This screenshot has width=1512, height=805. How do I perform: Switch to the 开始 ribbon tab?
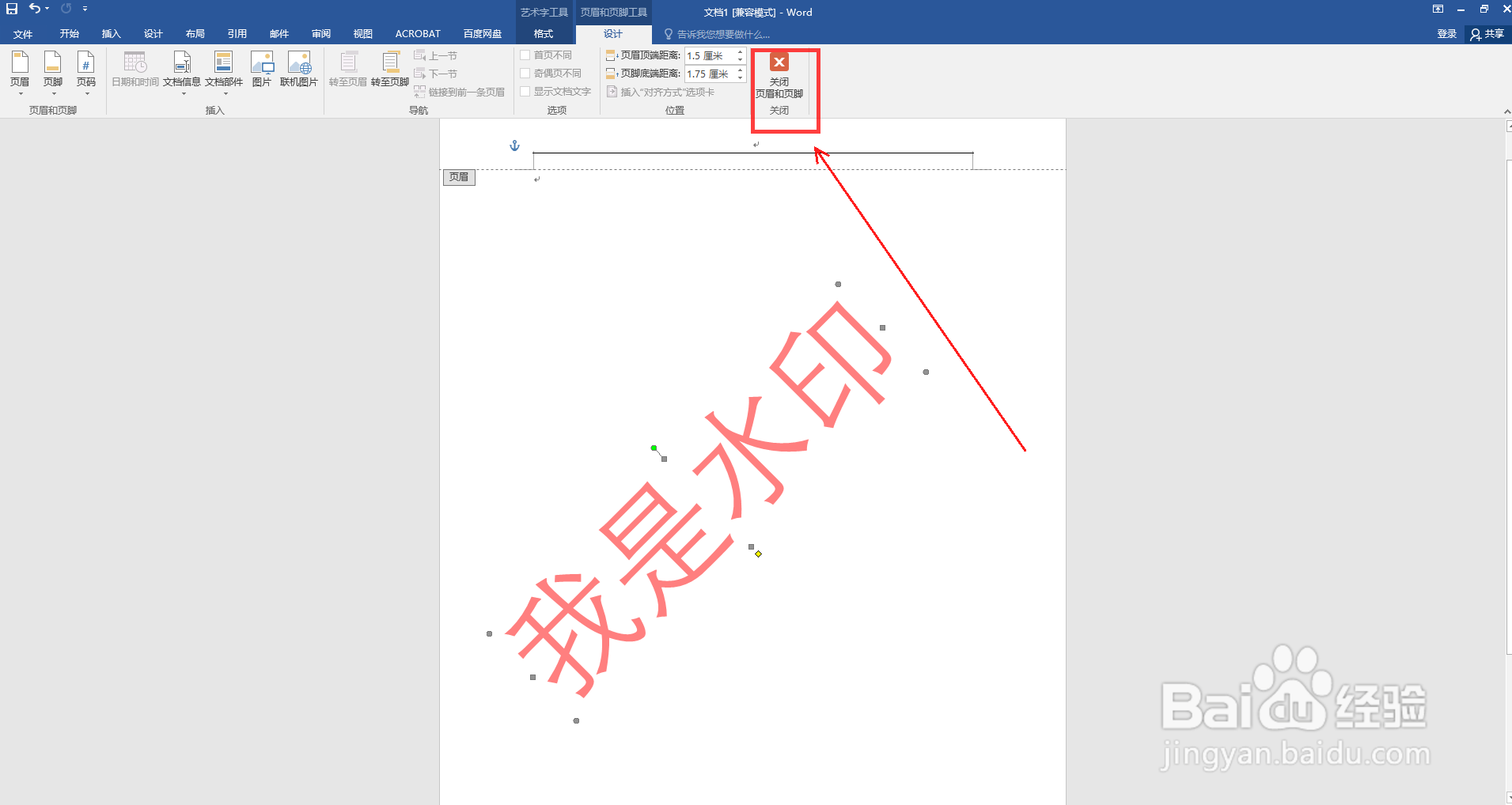click(69, 33)
